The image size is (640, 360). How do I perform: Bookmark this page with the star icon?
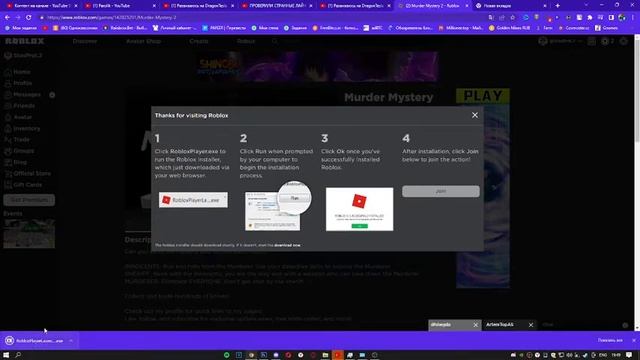pyautogui.click(x=513, y=18)
